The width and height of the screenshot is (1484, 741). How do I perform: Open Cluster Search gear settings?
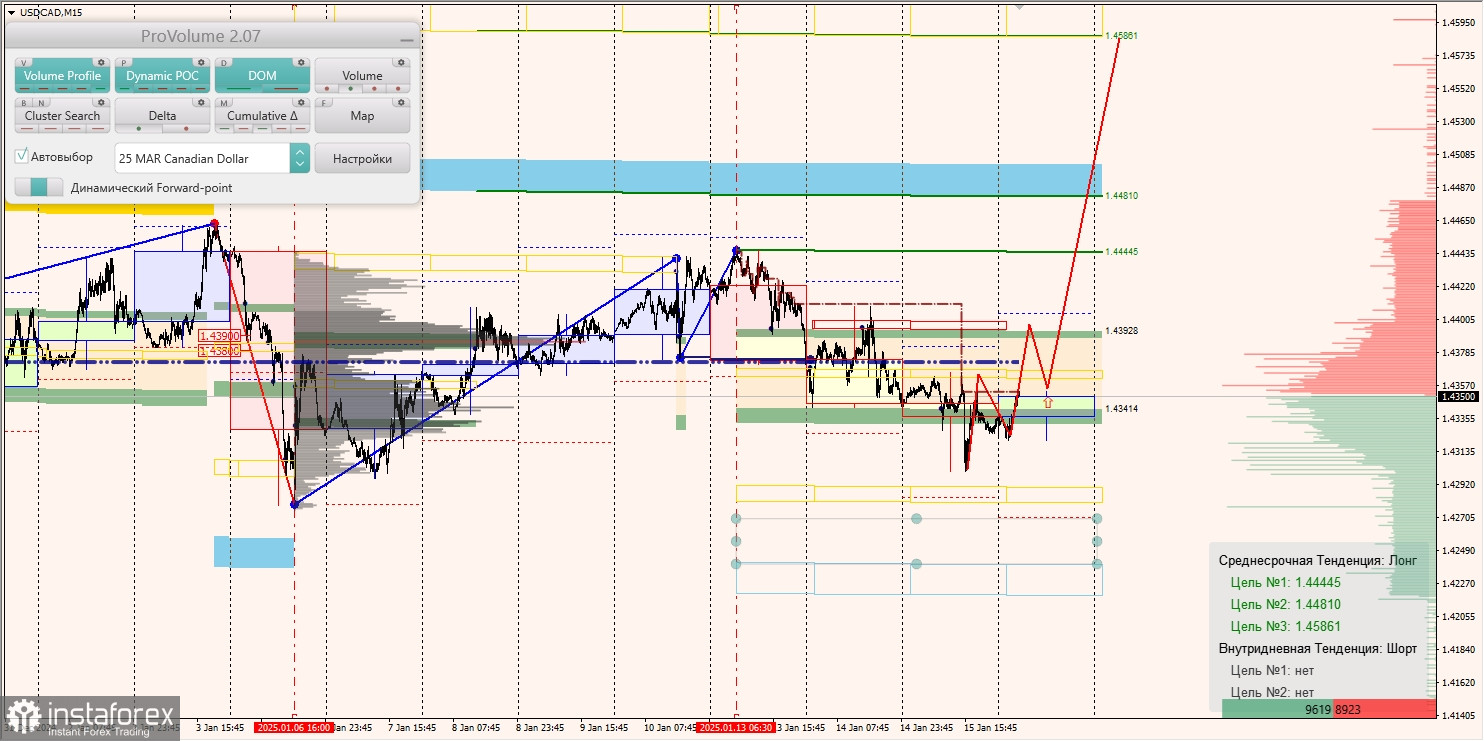(100, 102)
